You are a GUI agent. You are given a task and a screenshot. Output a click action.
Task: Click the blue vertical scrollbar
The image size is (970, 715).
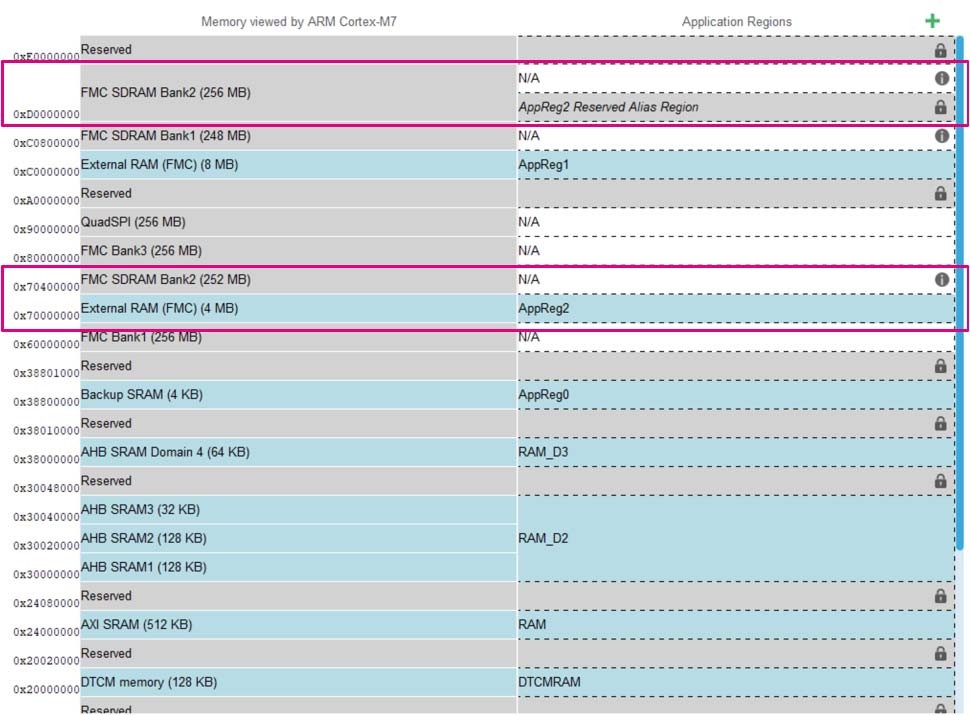pyautogui.click(x=959, y=293)
